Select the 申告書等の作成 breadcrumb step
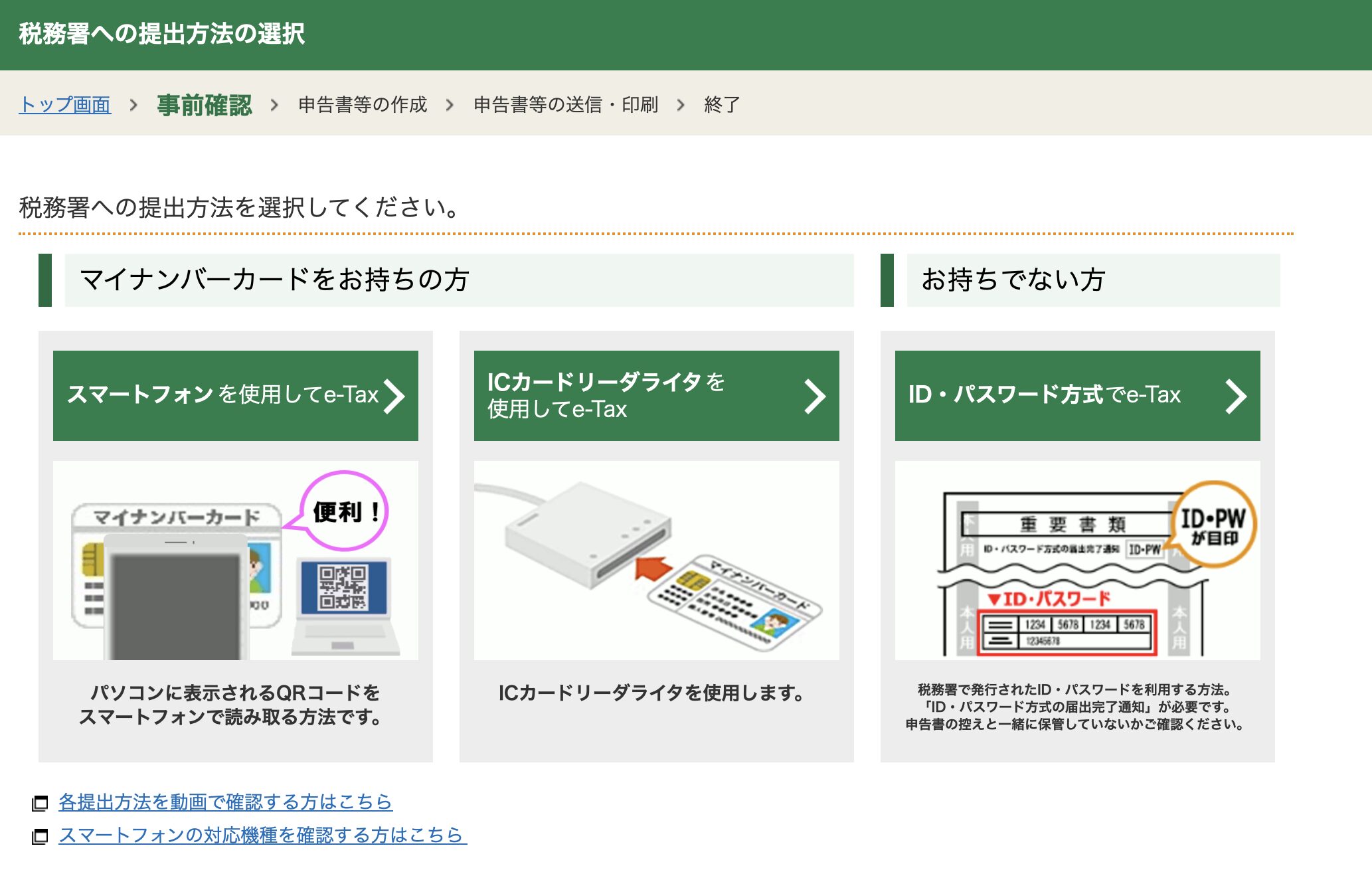 click(363, 105)
